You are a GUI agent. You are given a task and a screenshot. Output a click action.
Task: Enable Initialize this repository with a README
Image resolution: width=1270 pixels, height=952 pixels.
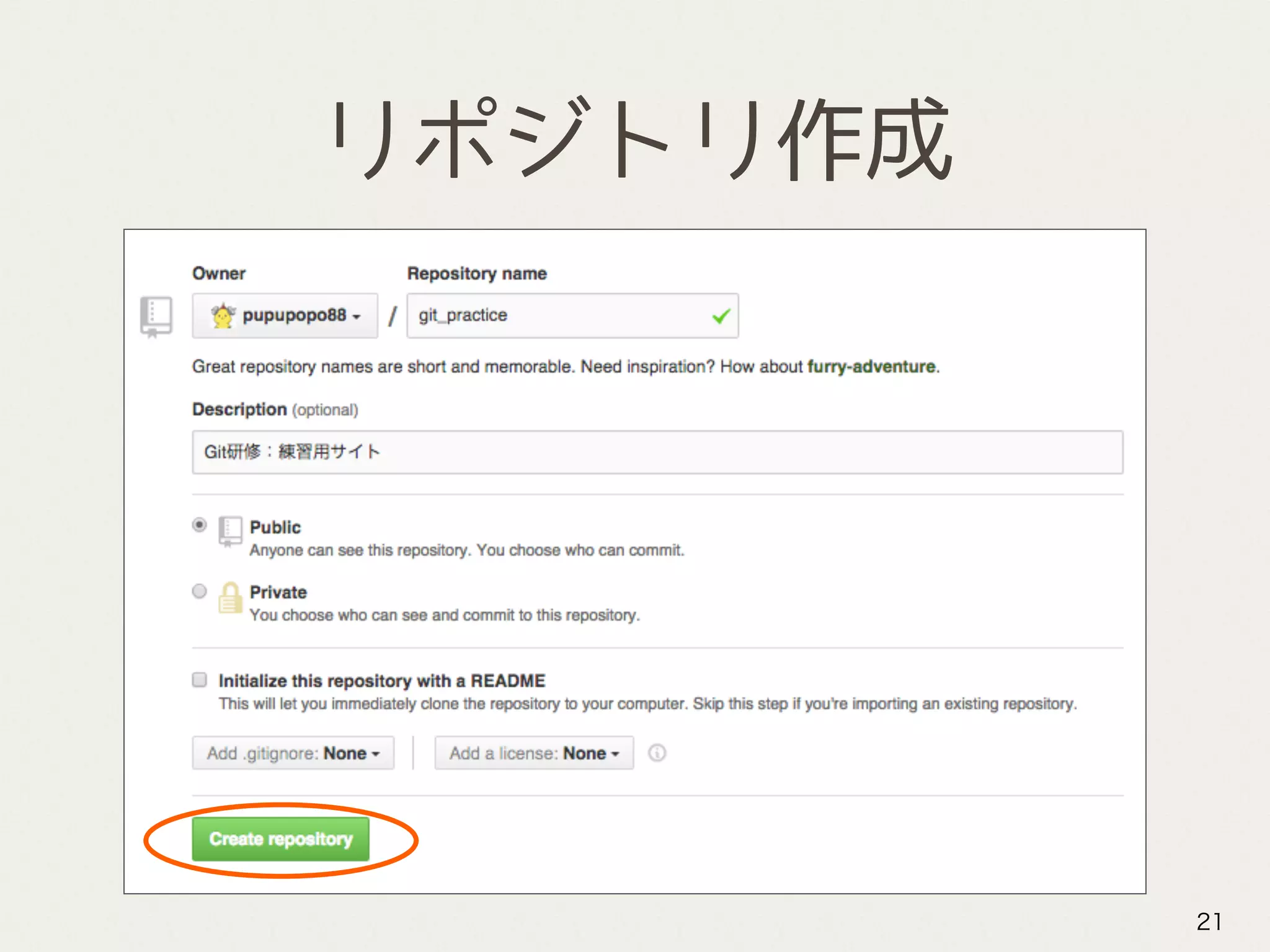coord(199,680)
